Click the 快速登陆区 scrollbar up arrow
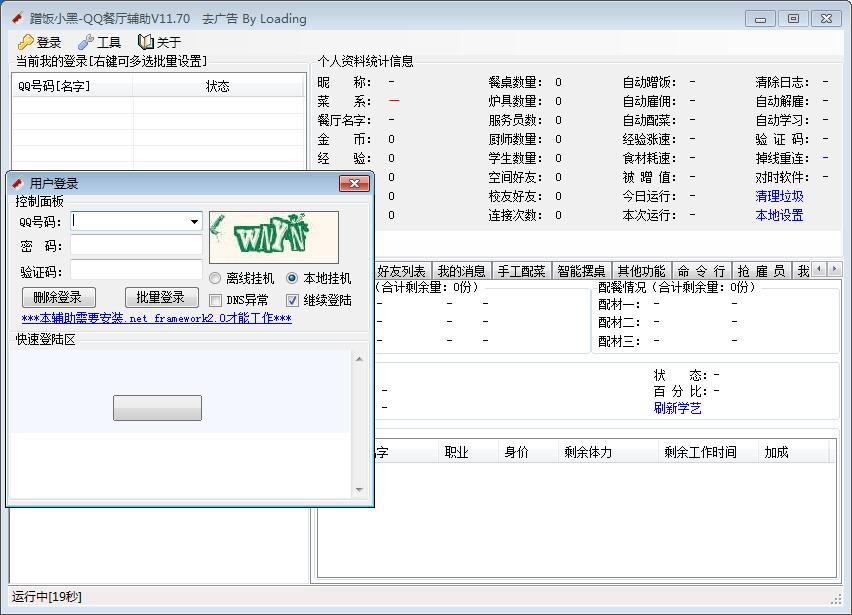This screenshot has height=615, width=852. pyautogui.click(x=359, y=359)
